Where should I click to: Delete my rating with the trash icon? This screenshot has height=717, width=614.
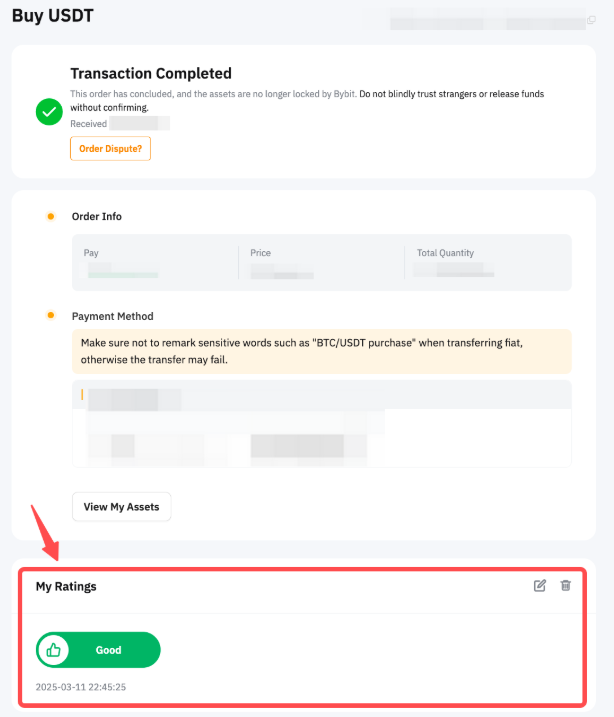[x=565, y=585]
